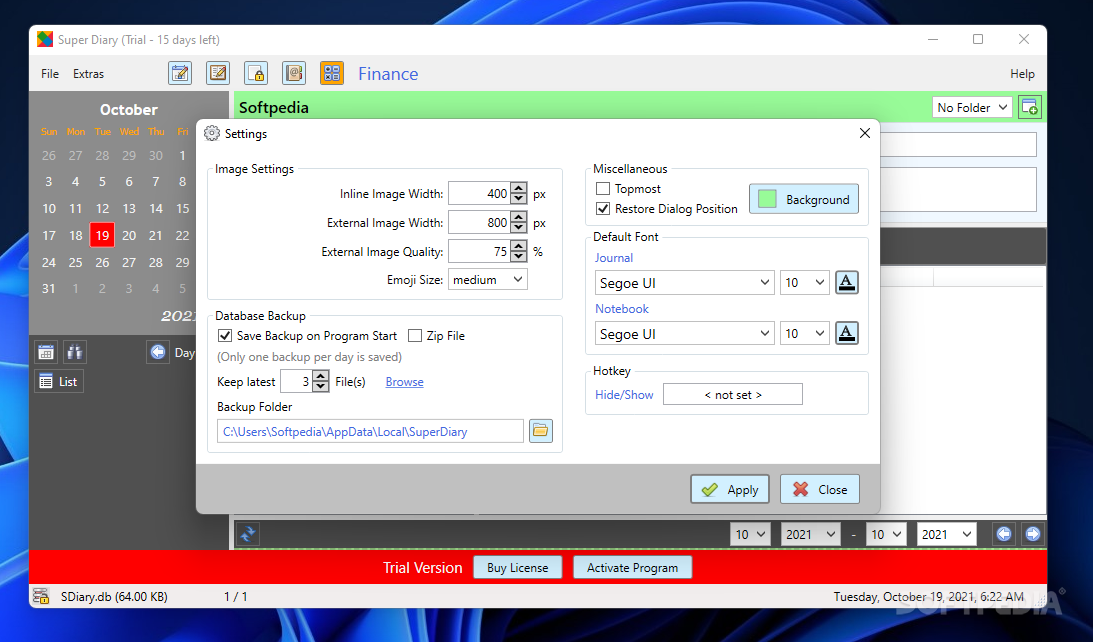Image resolution: width=1093 pixels, height=642 pixels.
Task: Click the Close button in Settings
Action: coord(820,489)
